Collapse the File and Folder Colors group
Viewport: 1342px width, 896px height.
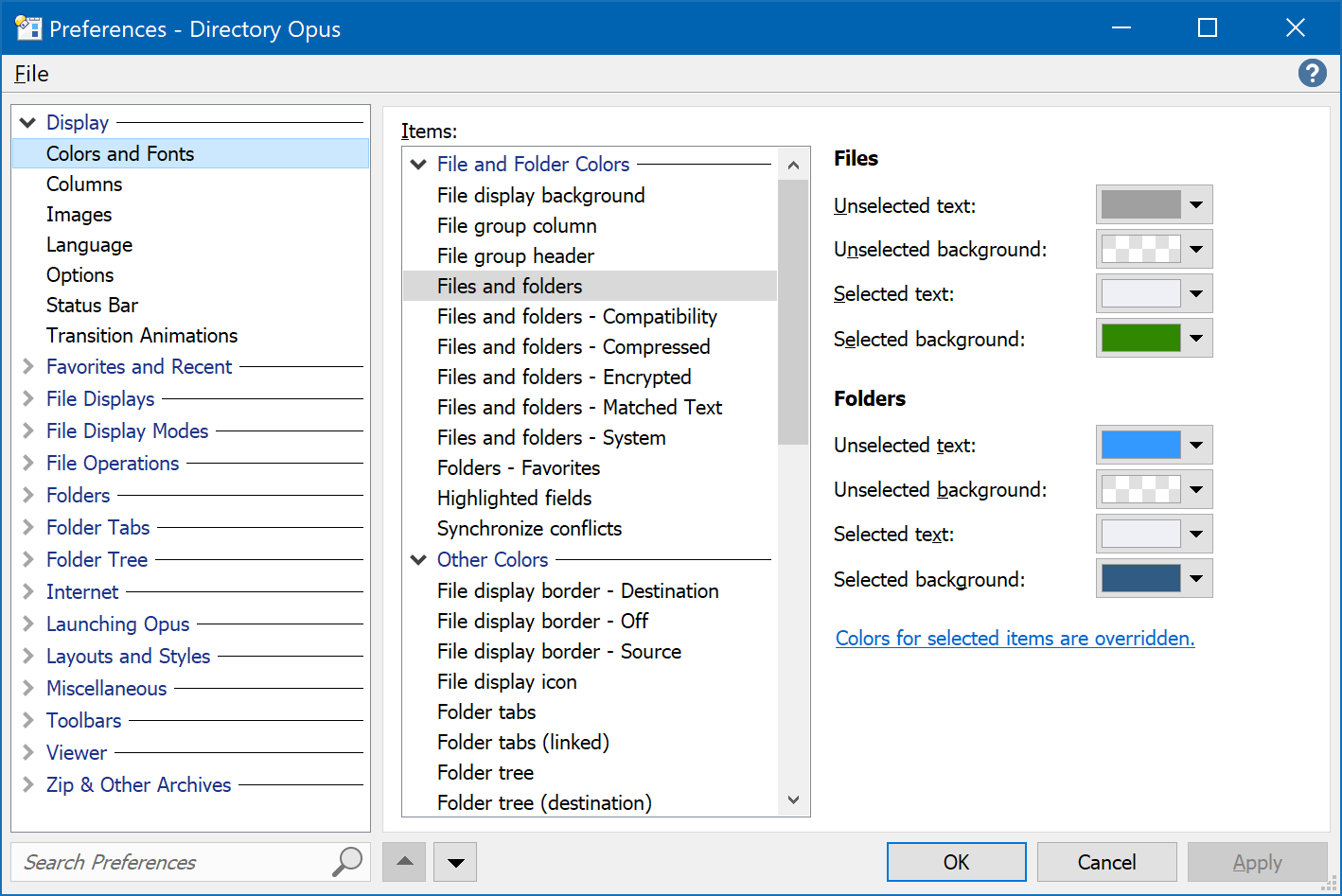coord(418,165)
